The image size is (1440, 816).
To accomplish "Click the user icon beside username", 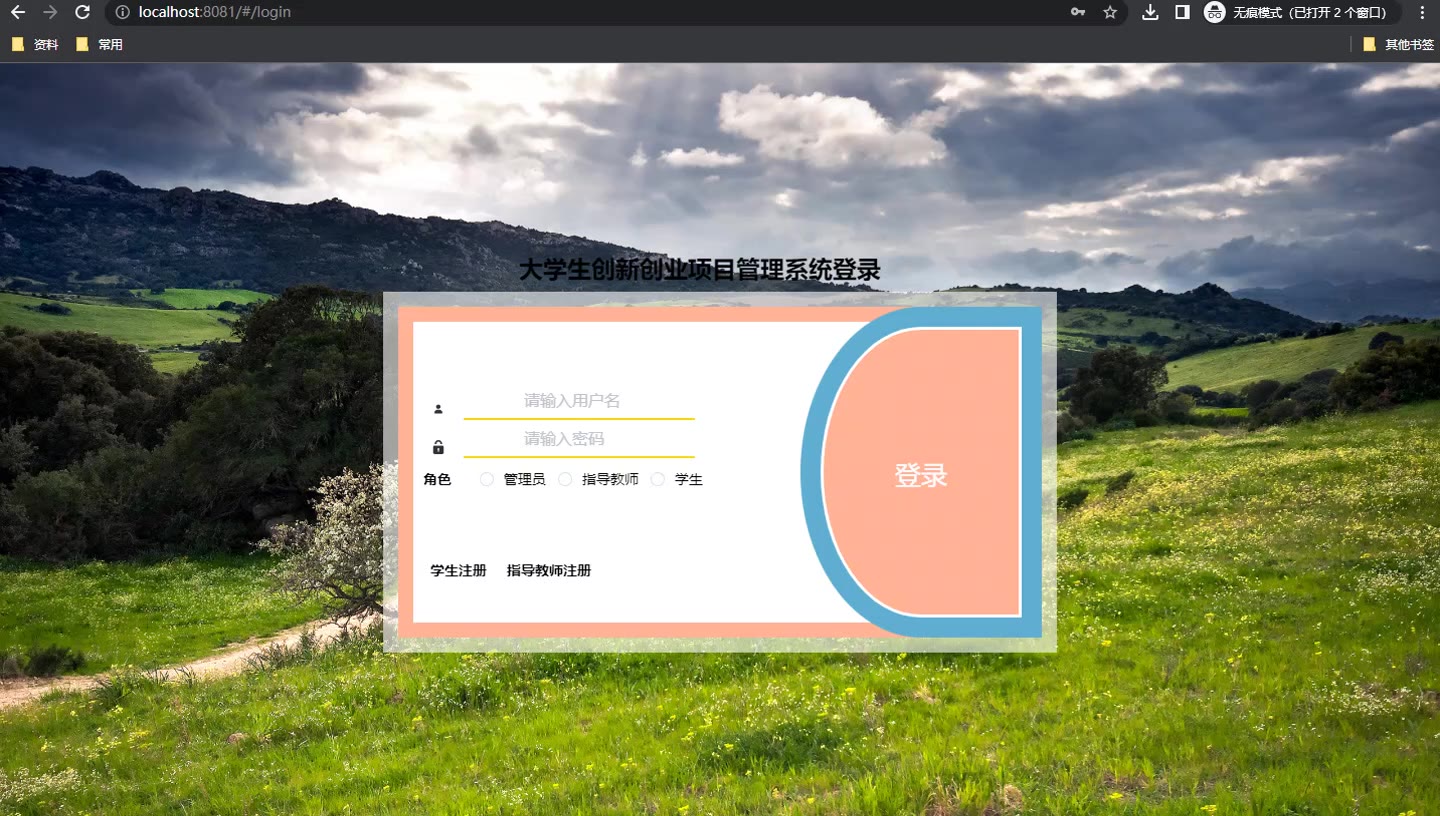I will click(x=438, y=409).
